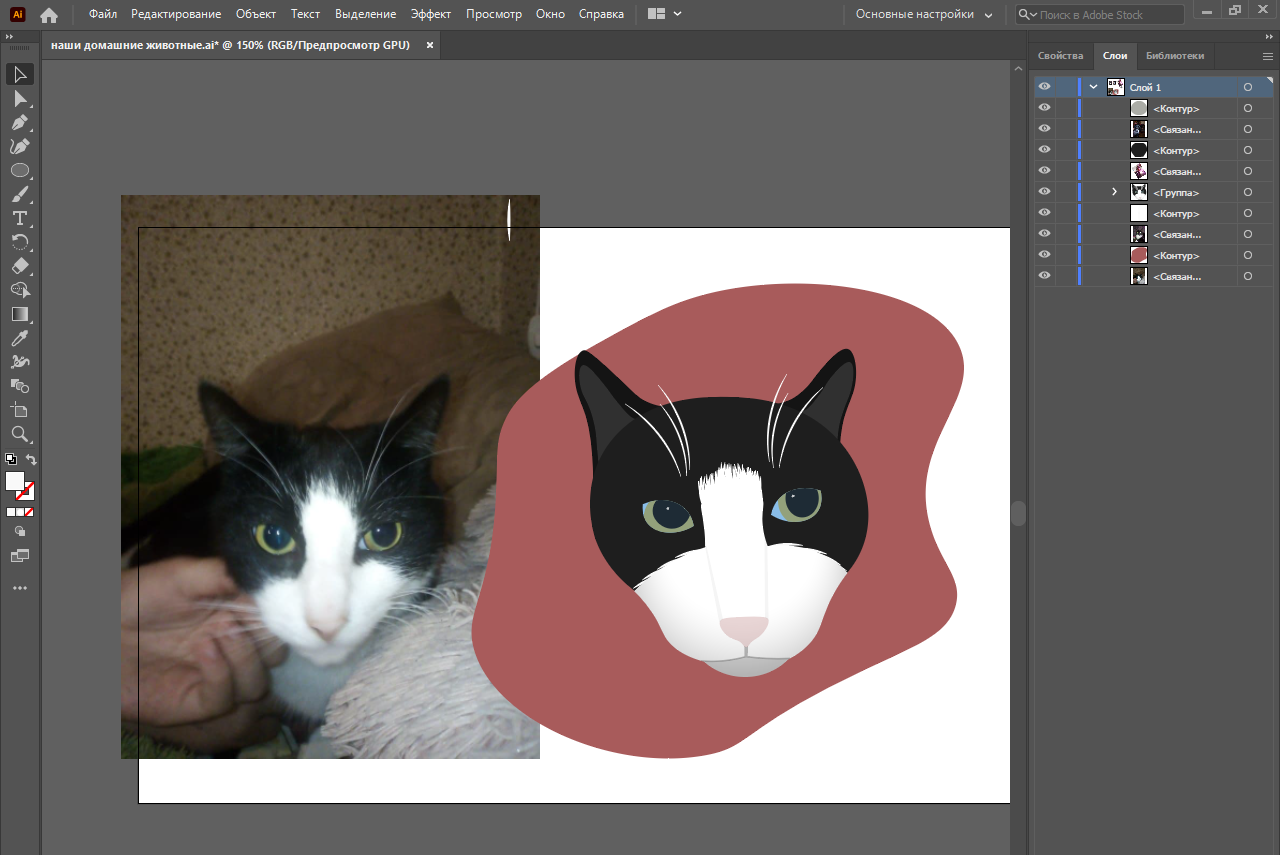Select the Eyedropper tool
This screenshot has width=1280, height=855.
(20, 338)
